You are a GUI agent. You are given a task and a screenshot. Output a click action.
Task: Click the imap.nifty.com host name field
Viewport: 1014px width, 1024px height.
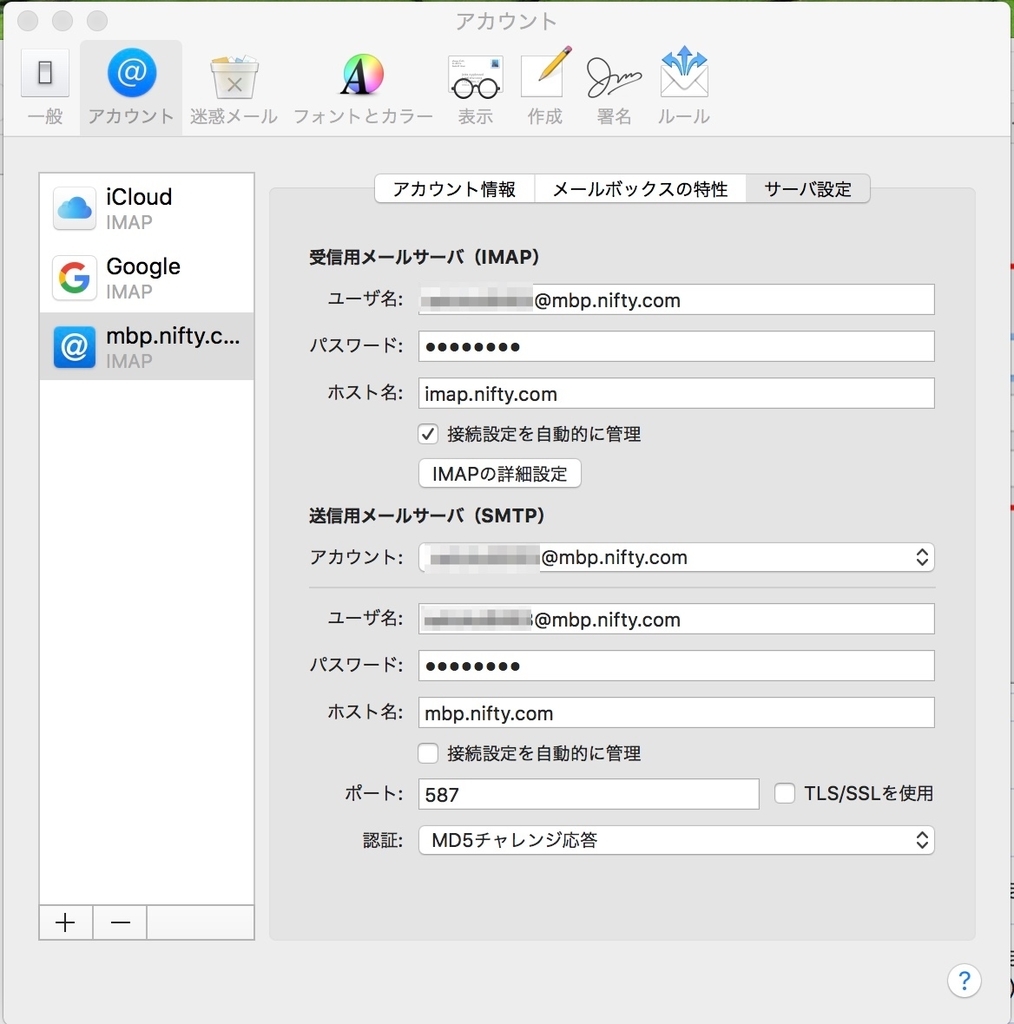676,394
